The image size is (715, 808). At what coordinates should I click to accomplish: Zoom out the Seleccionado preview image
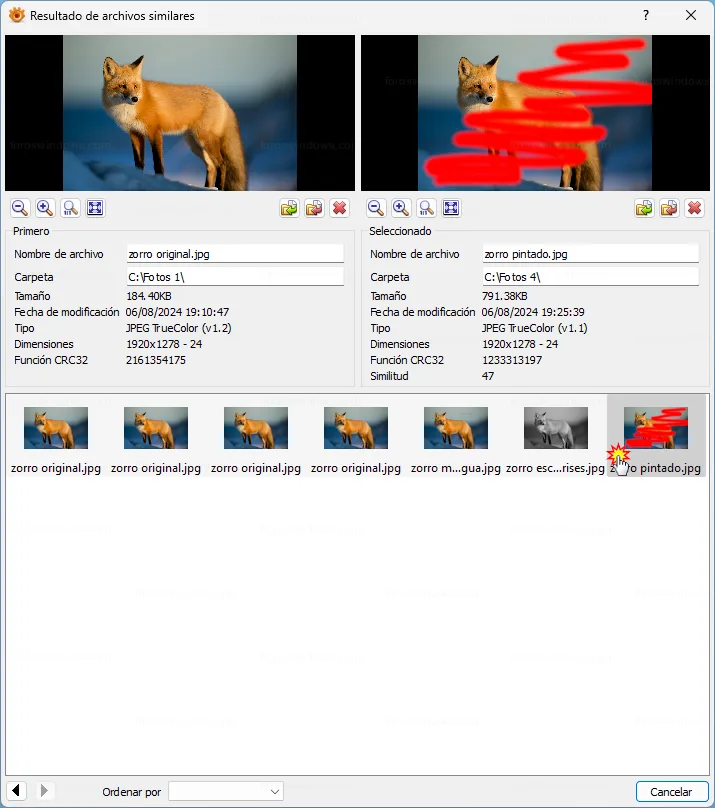376,208
